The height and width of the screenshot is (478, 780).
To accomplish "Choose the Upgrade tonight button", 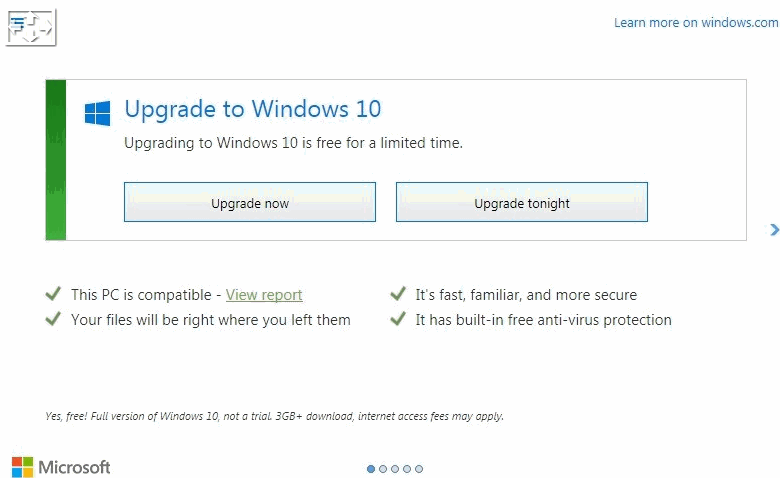I will click(x=522, y=202).
